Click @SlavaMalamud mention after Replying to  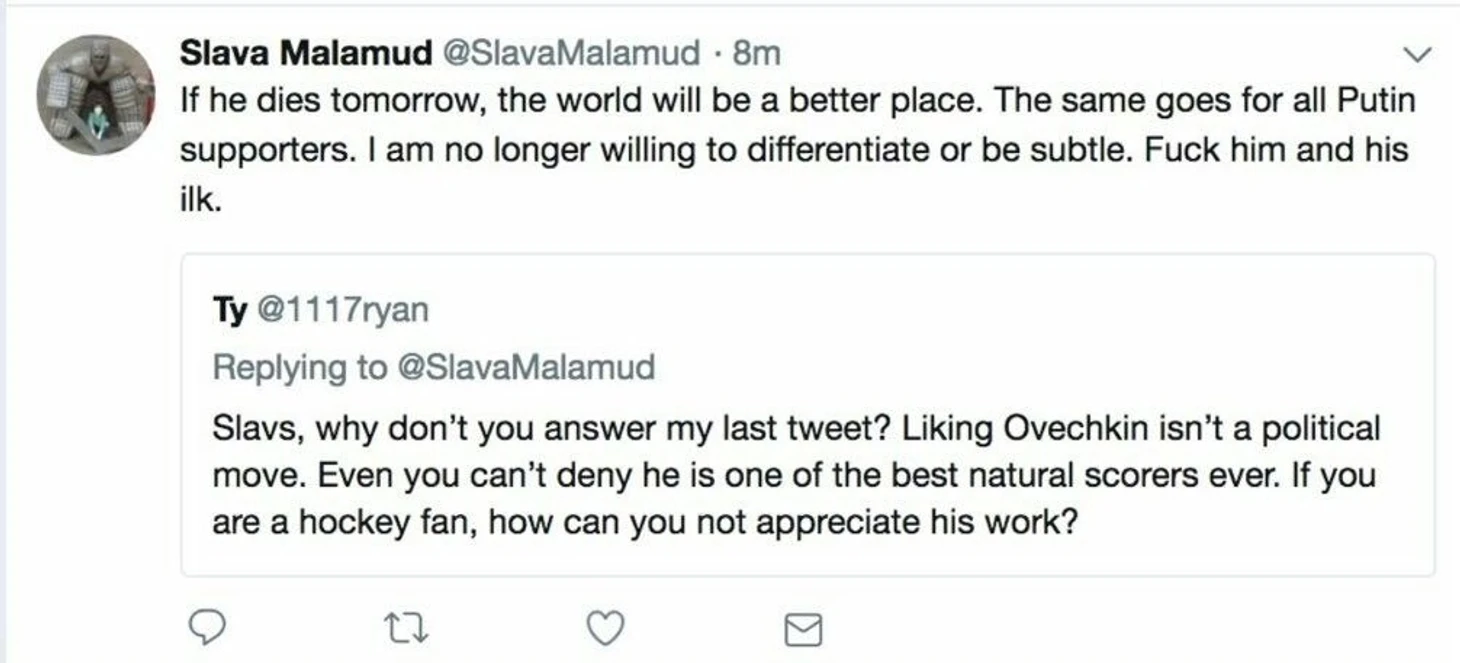coord(526,367)
